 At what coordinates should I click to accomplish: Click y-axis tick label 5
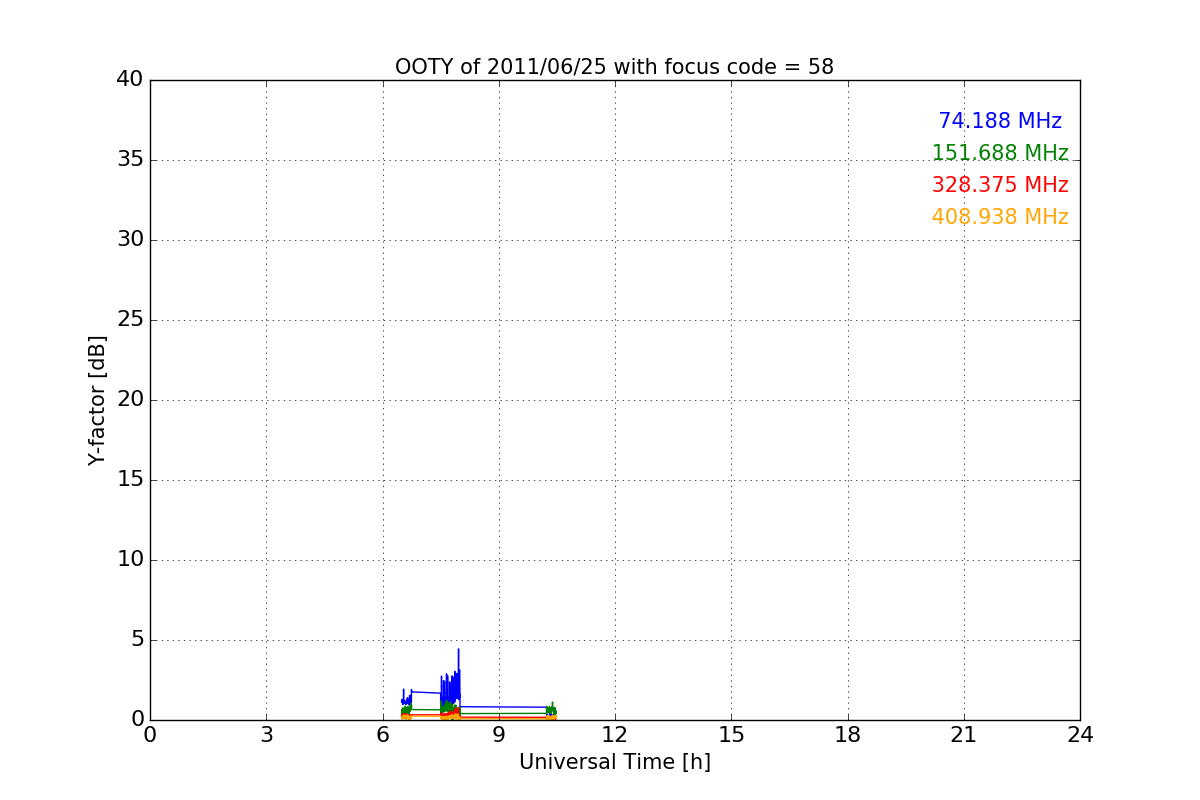[x=137, y=640]
